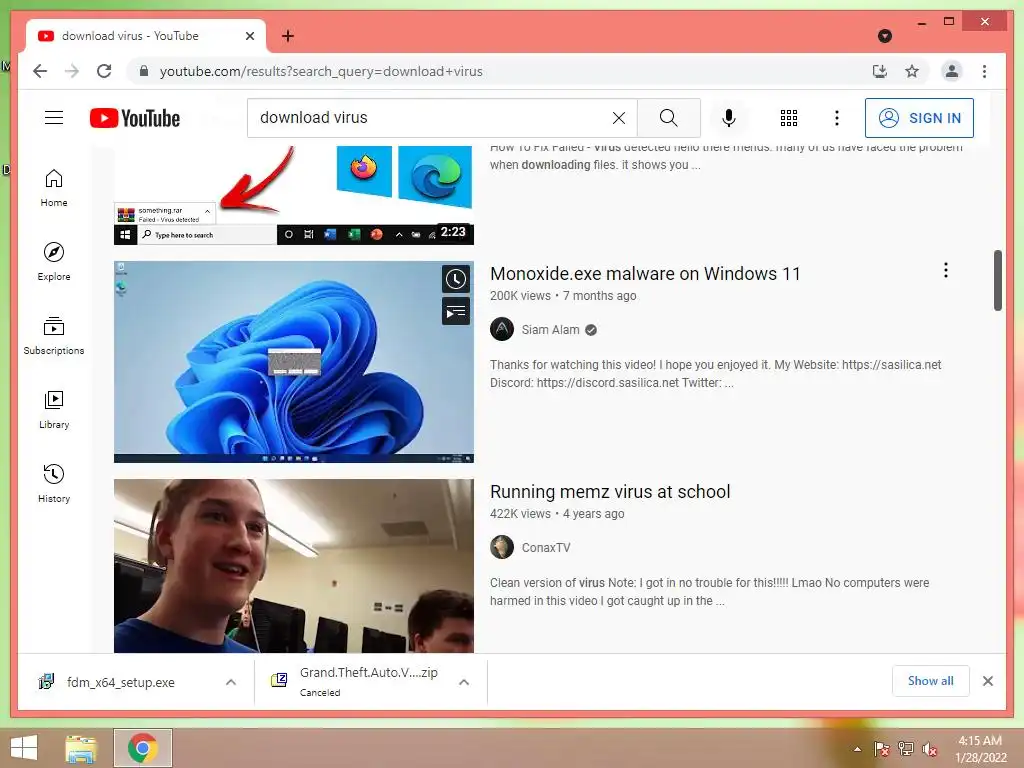Visit Siam Alam channel
The height and width of the screenshot is (768, 1024).
coord(551,330)
